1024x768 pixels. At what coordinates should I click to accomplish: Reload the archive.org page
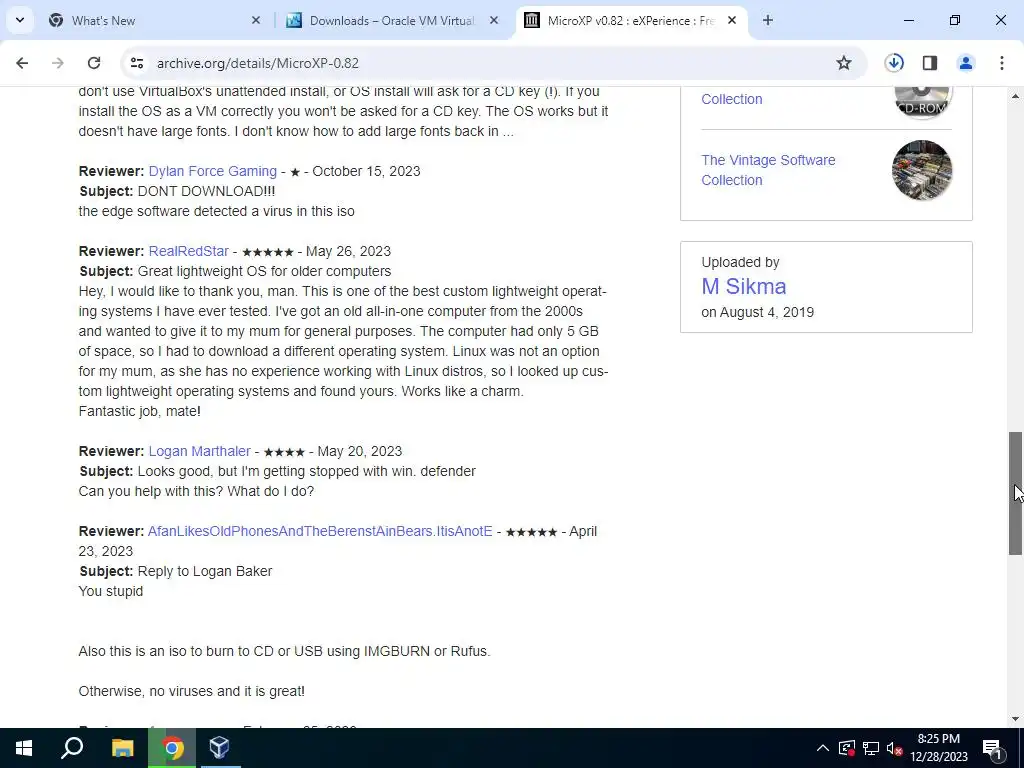[x=94, y=63]
